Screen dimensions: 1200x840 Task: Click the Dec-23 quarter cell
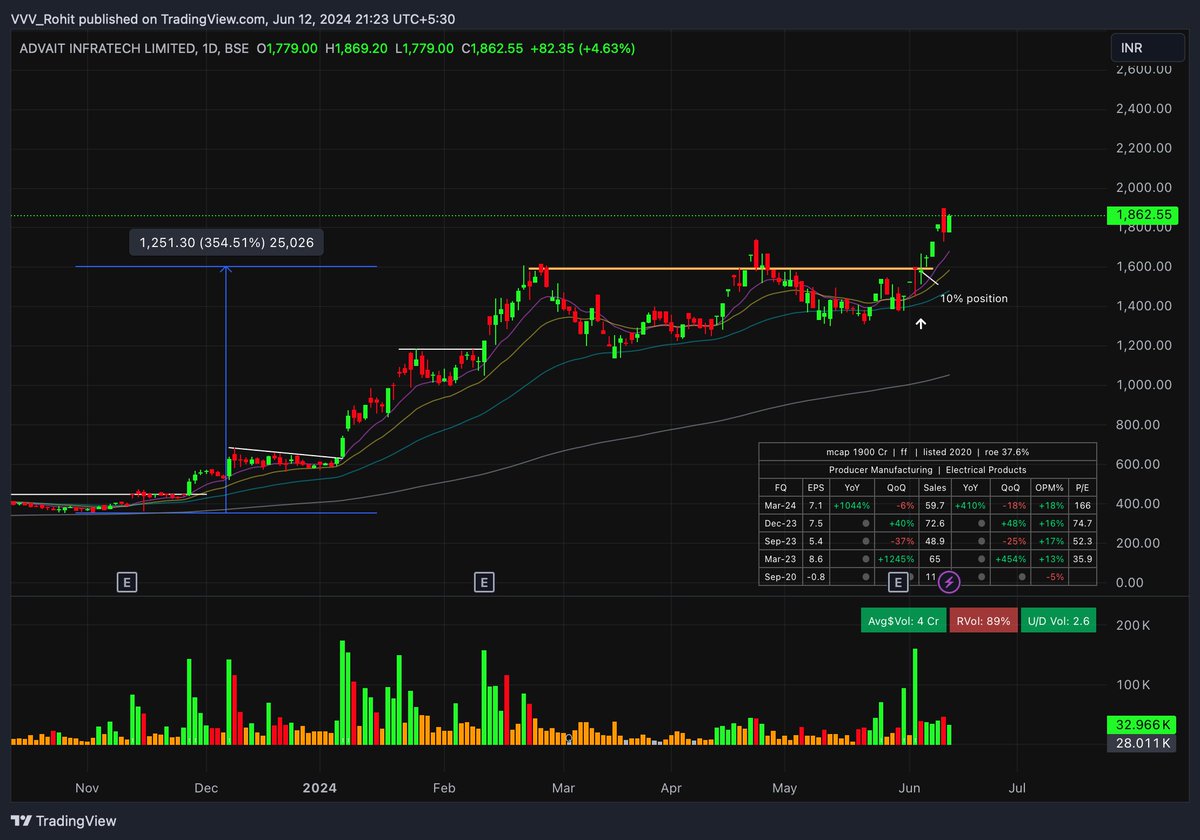780,523
